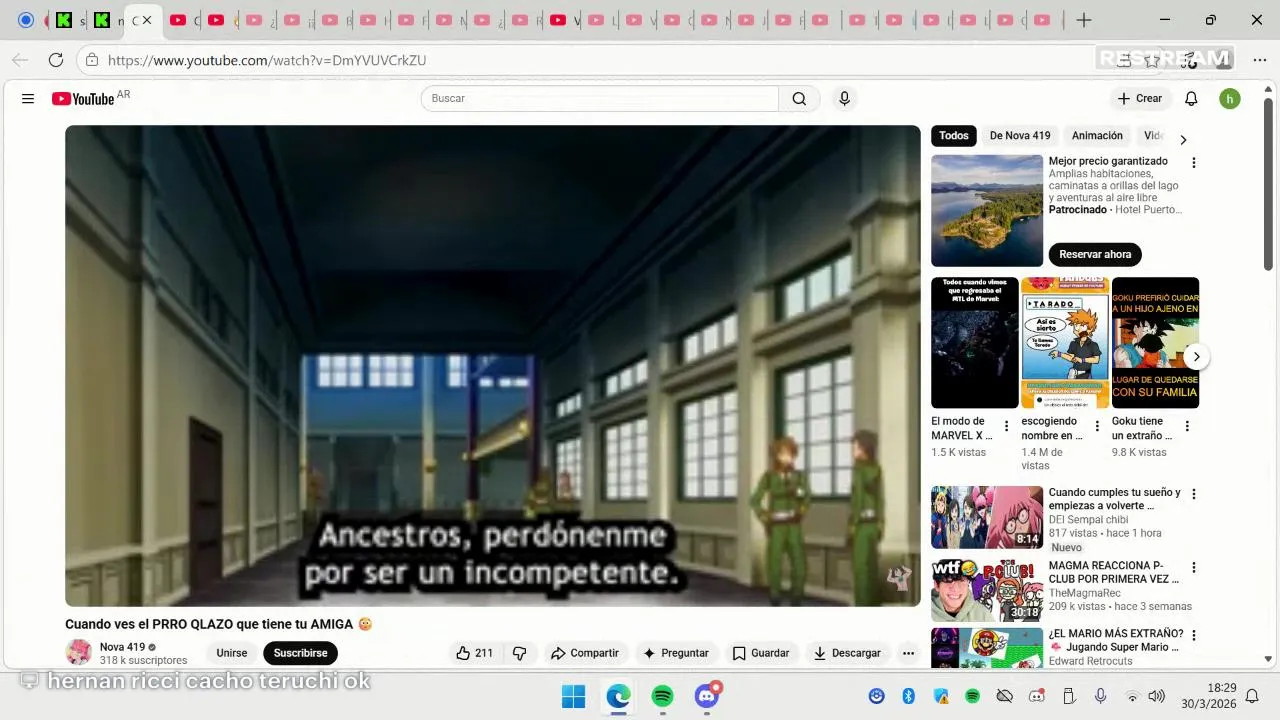The image size is (1280, 720).
Task: Click the page scrollbar down arrow
Action: 1268,659
